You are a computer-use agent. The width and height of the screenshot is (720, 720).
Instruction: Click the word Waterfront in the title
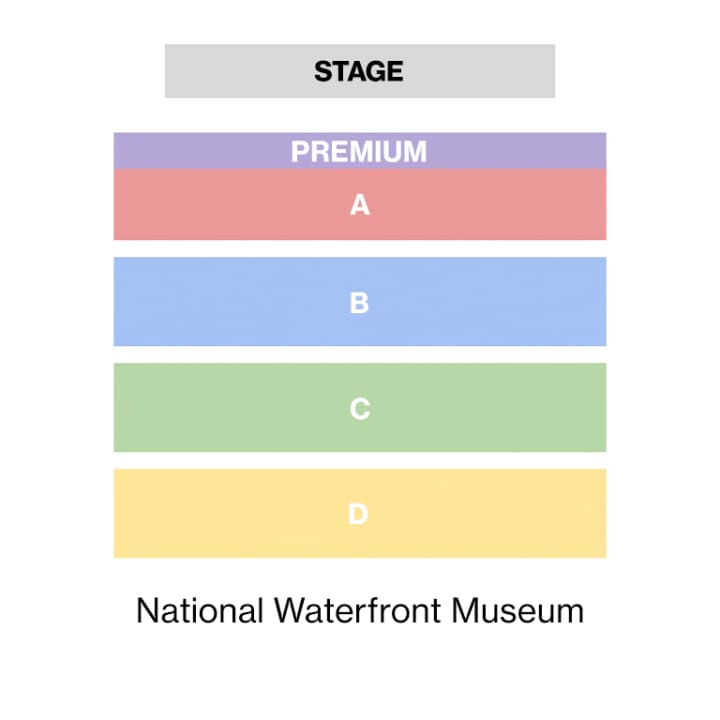pos(357,611)
